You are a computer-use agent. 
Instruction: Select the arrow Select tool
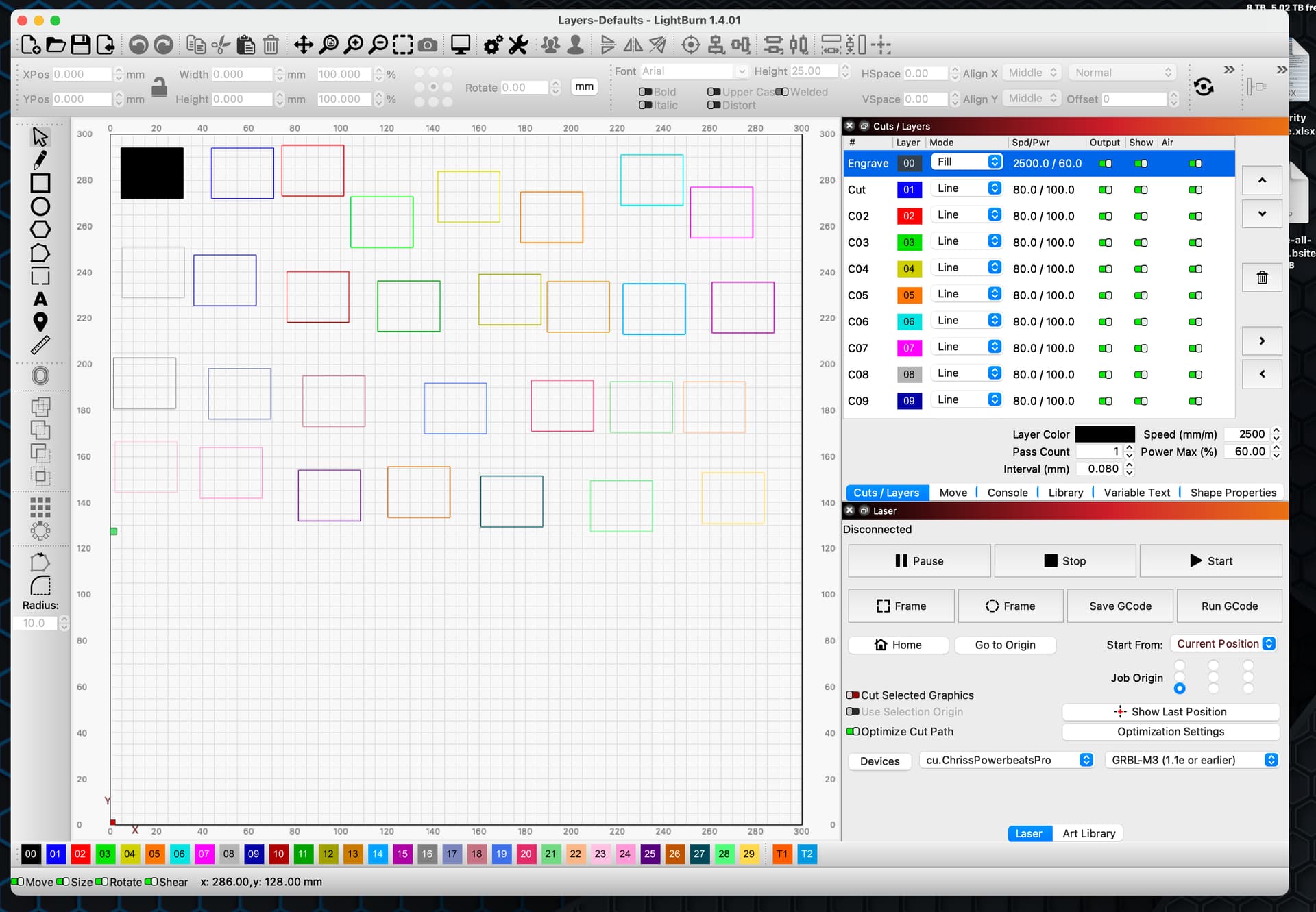pos(40,136)
